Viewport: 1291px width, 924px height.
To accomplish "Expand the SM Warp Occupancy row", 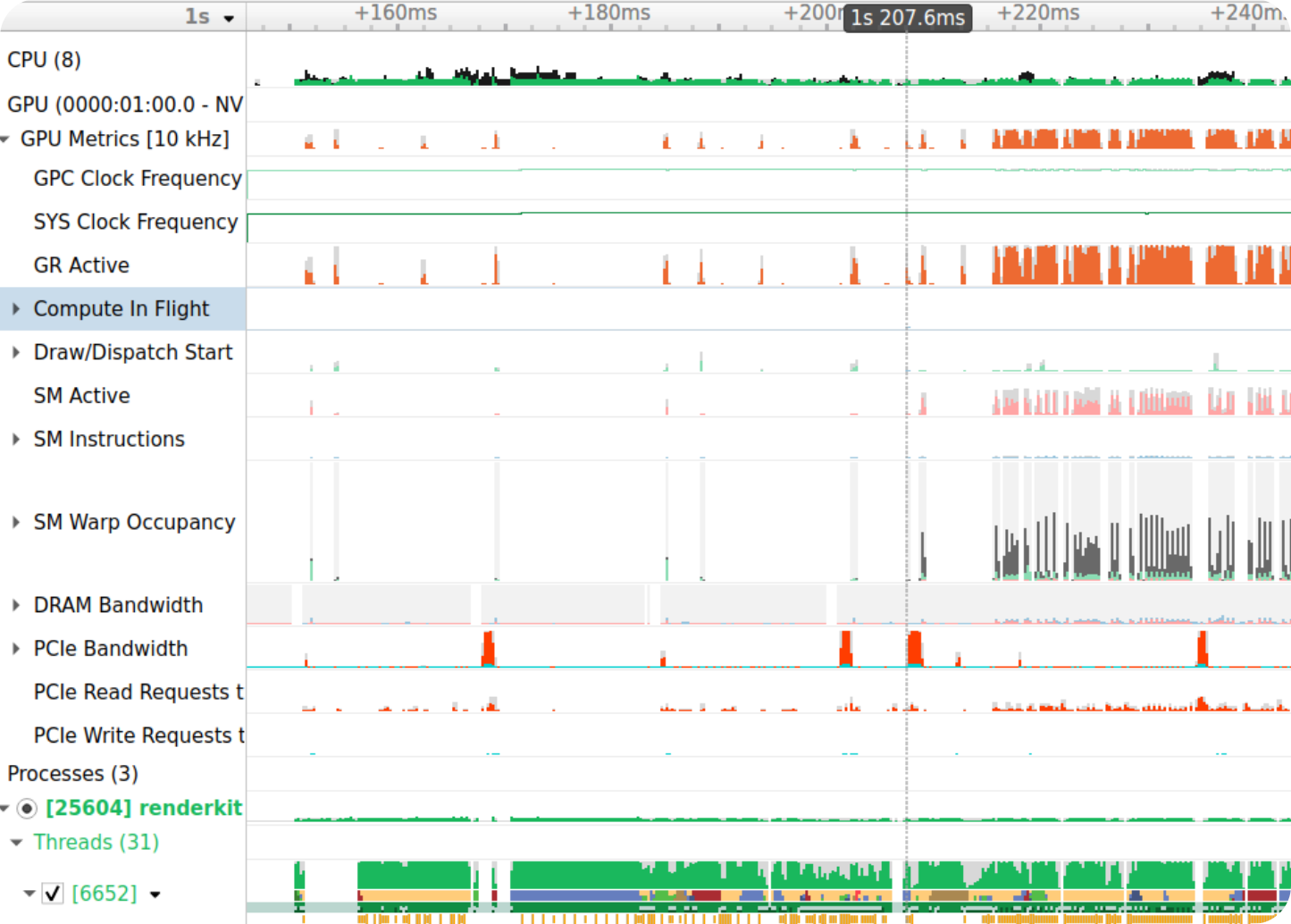I will coord(16,523).
